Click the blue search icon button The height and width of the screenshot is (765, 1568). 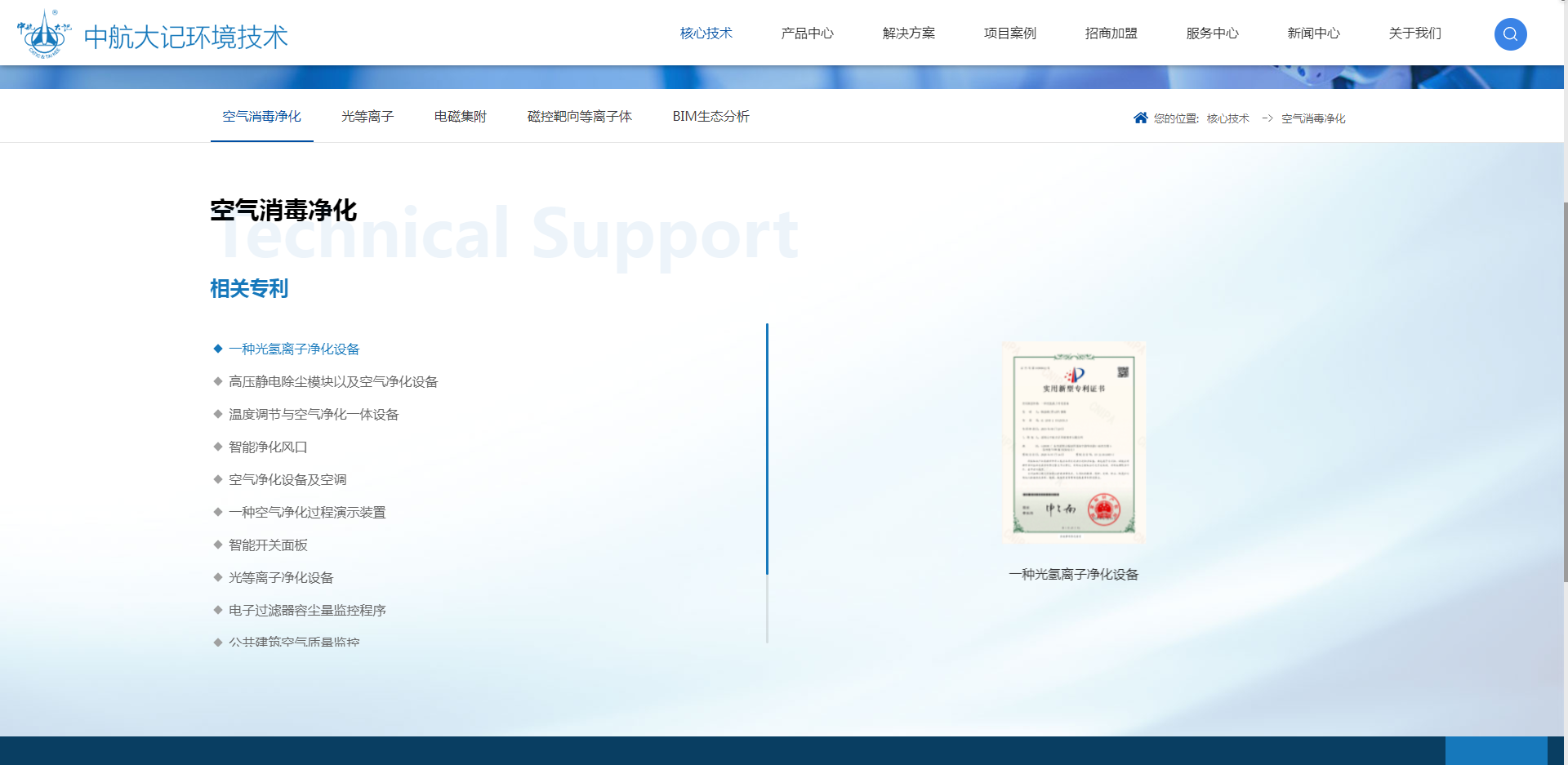pyautogui.click(x=1510, y=34)
